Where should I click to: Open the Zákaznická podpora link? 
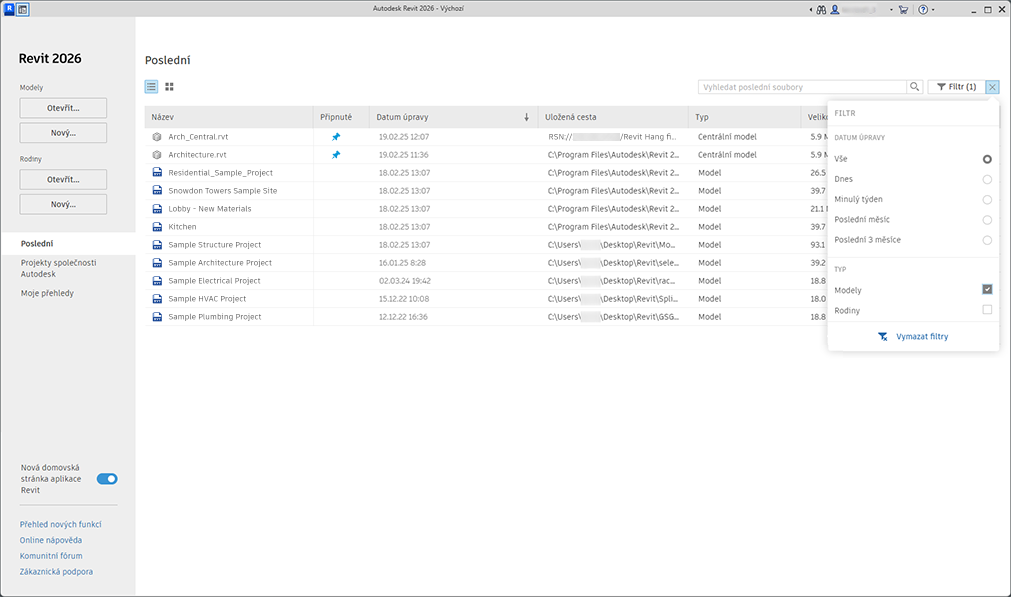[56, 572]
